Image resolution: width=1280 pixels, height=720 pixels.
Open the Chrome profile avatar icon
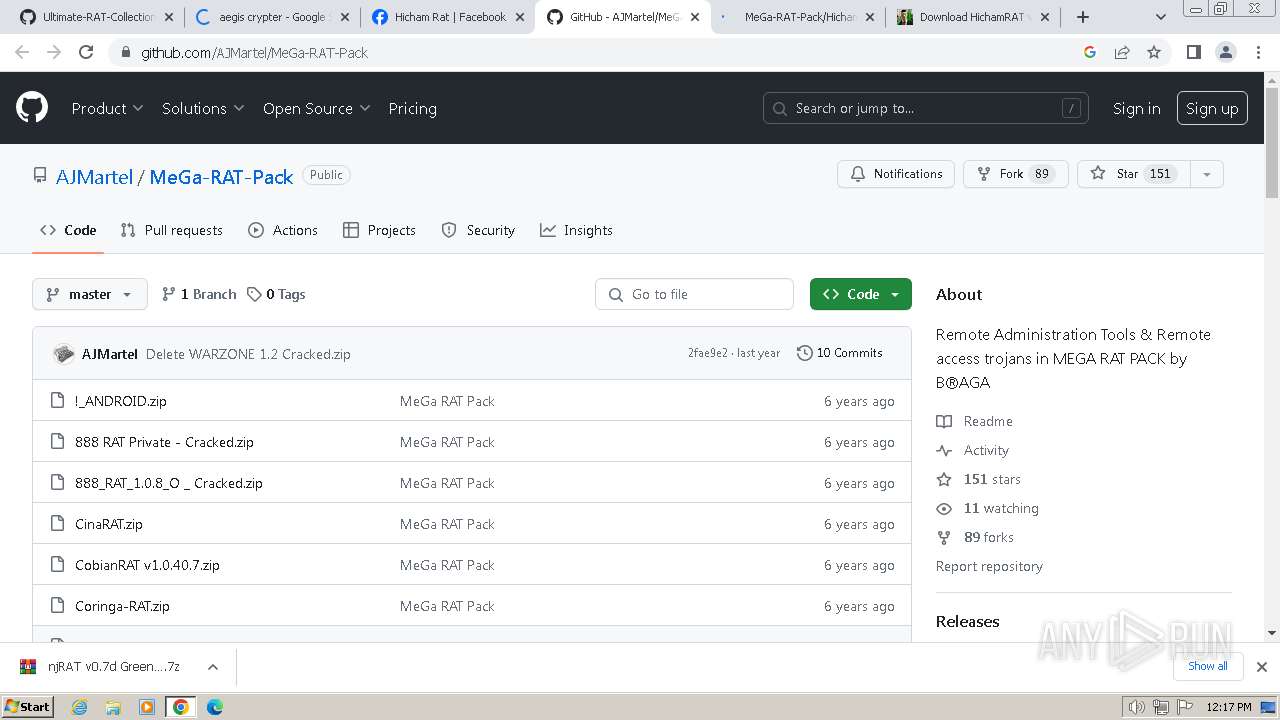pyautogui.click(x=1226, y=52)
